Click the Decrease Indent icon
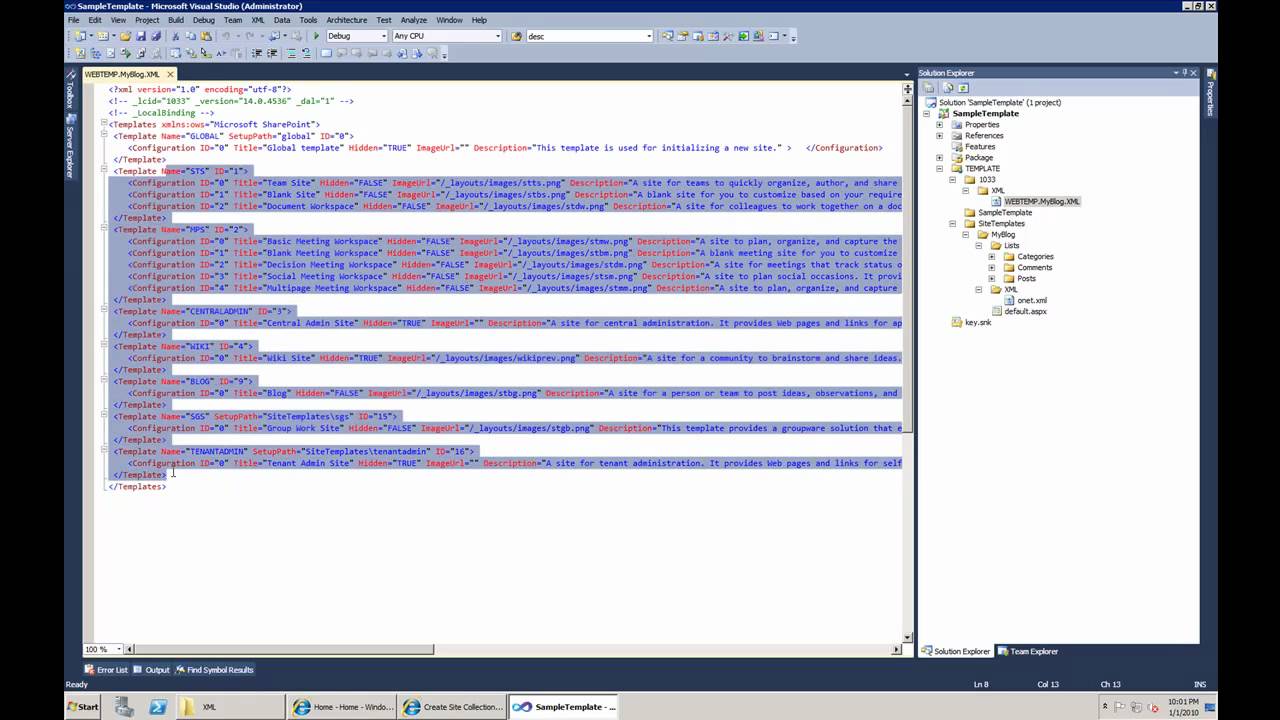This screenshot has width=1280, height=720. pos(256,53)
